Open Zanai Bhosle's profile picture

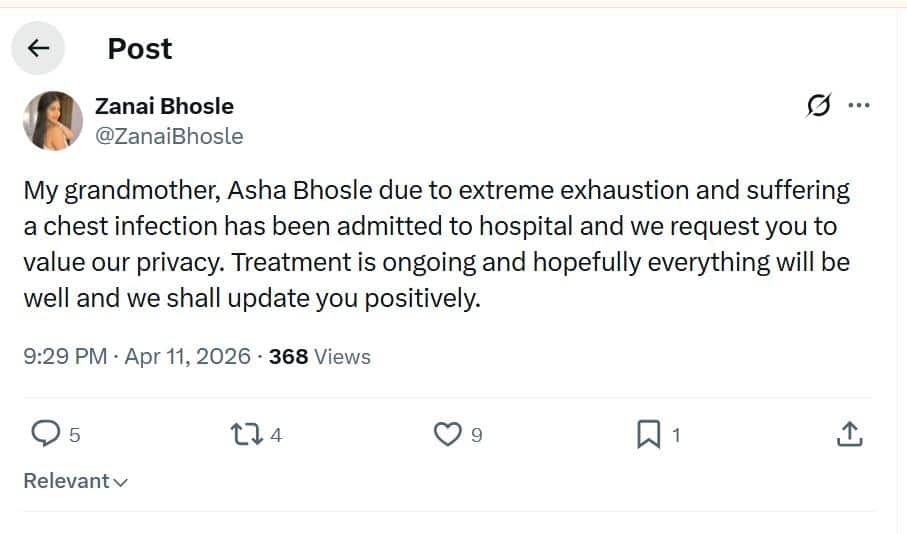(x=52, y=120)
